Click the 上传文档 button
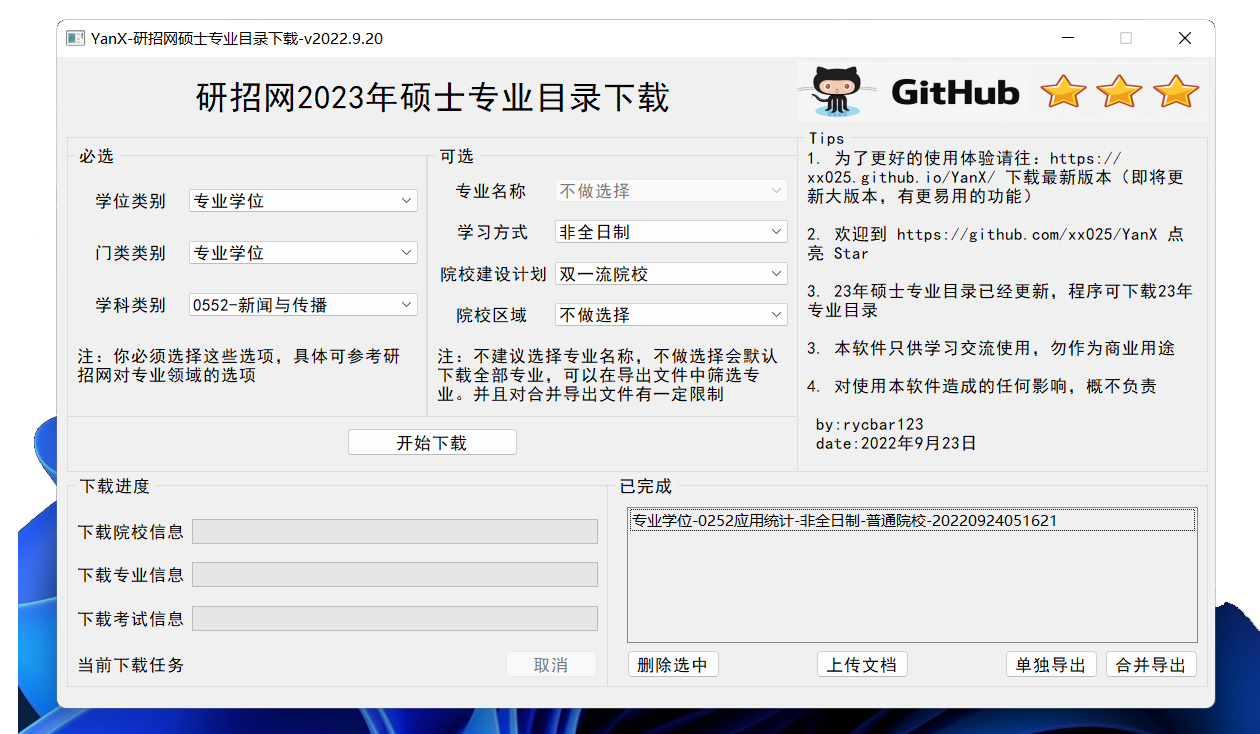 (x=862, y=665)
